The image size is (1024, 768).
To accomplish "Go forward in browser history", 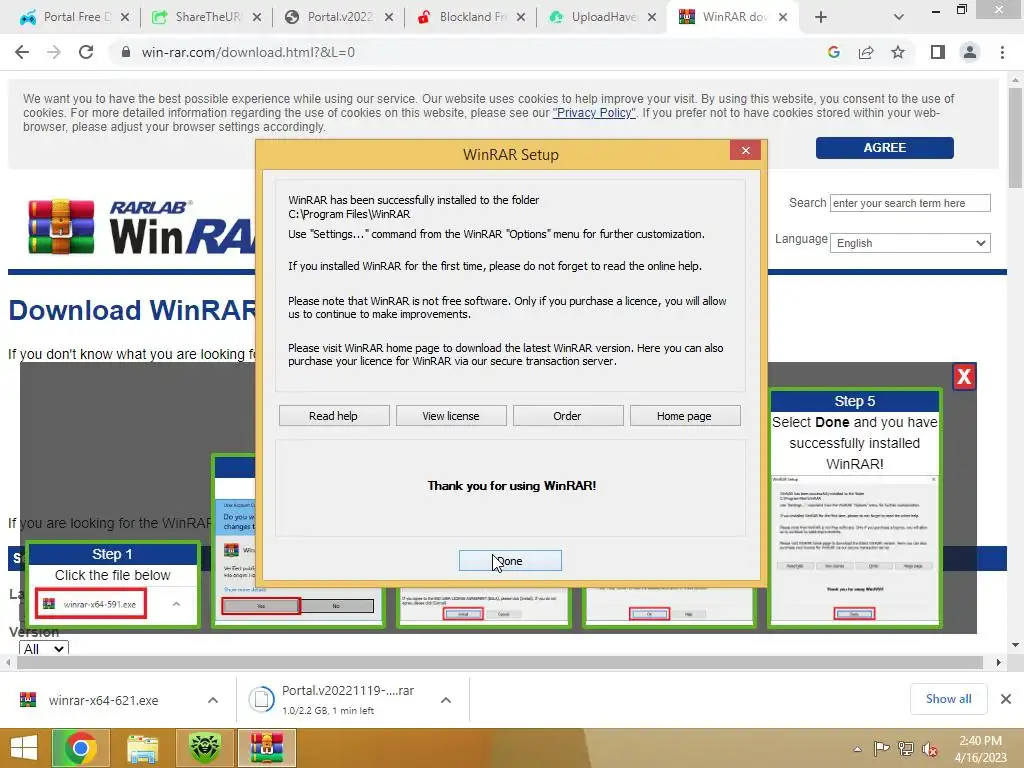I will [54, 52].
